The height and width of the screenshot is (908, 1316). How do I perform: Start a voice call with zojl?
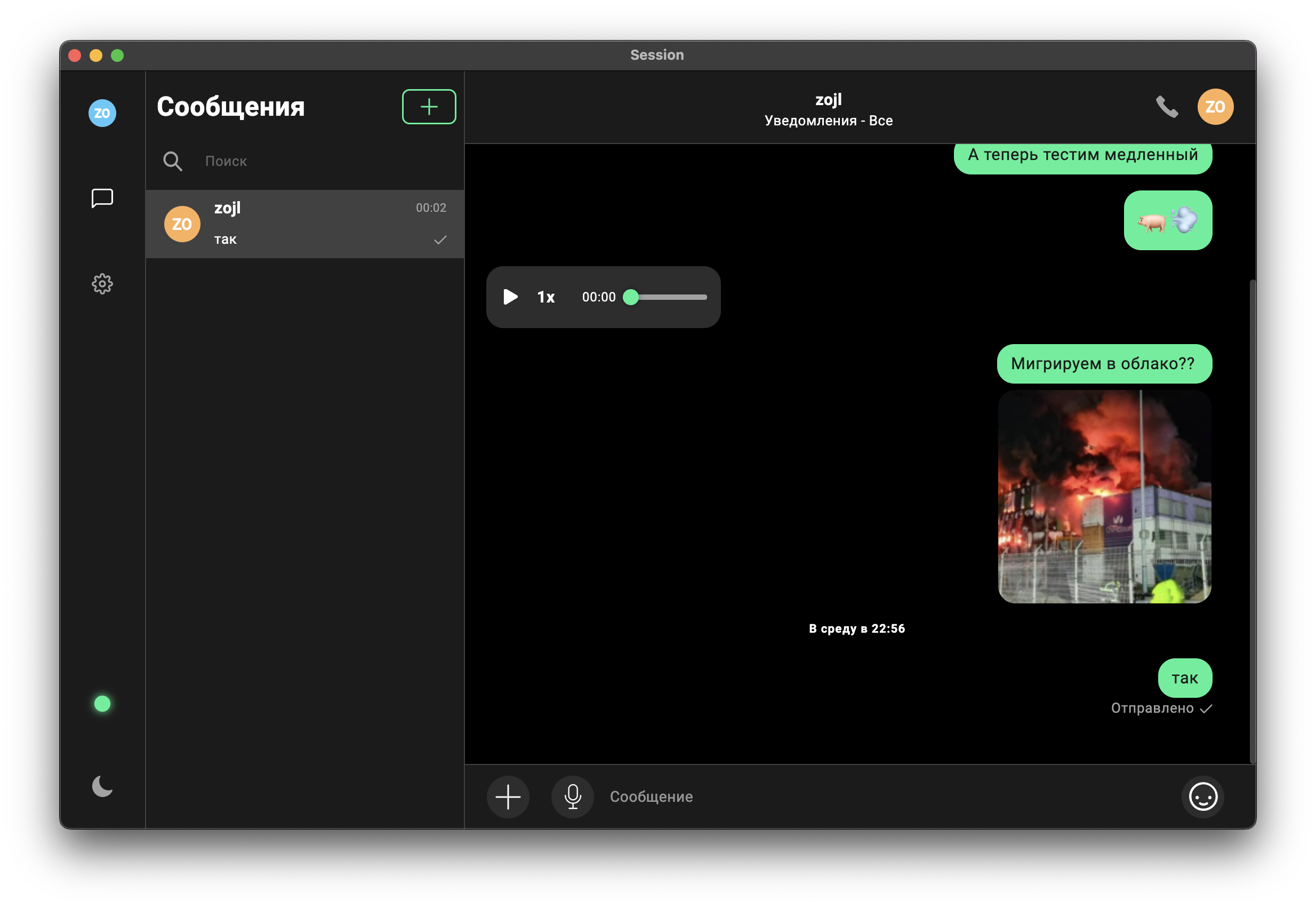click(1166, 107)
